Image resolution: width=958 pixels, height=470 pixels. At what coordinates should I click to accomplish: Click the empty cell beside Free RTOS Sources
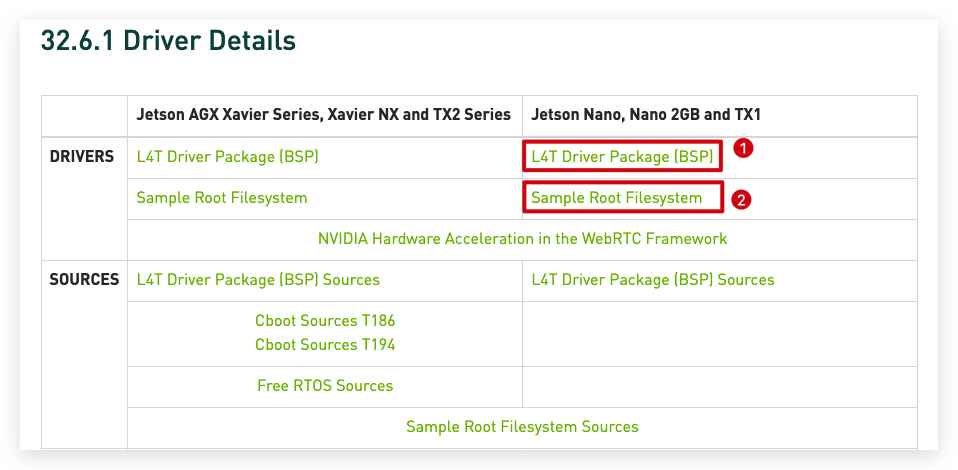click(720, 387)
